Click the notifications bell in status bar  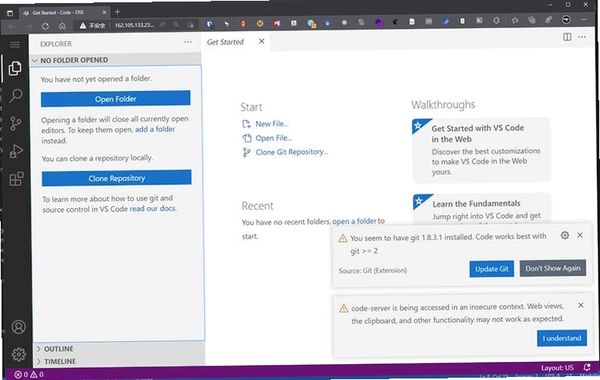click(587, 367)
